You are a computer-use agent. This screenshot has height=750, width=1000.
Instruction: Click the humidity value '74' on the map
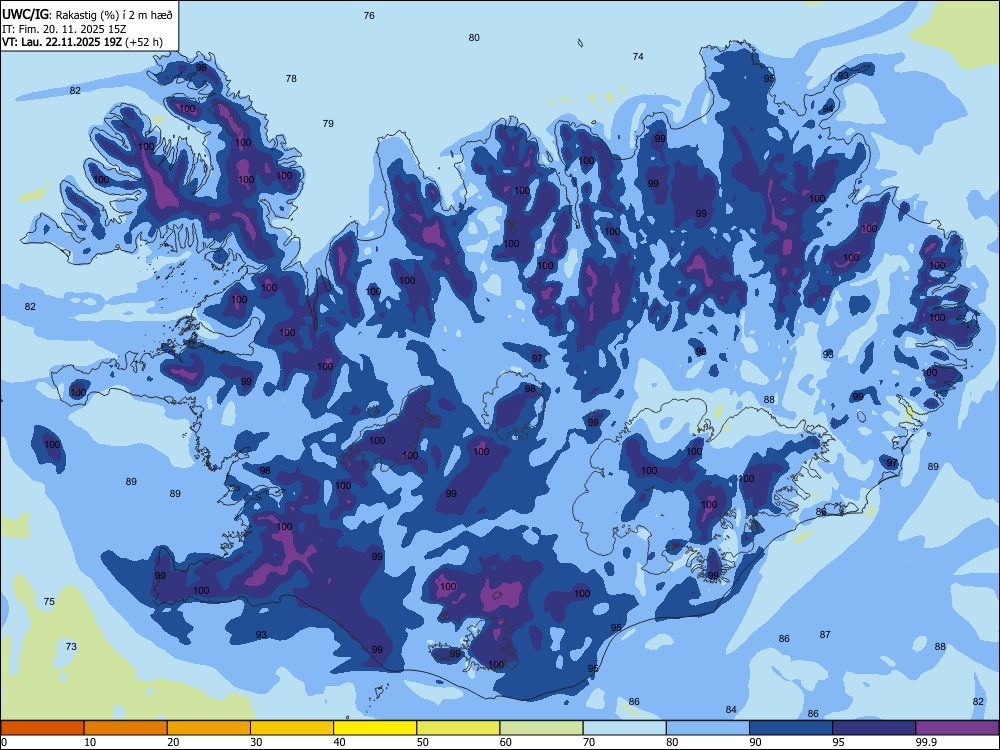point(638,56)
